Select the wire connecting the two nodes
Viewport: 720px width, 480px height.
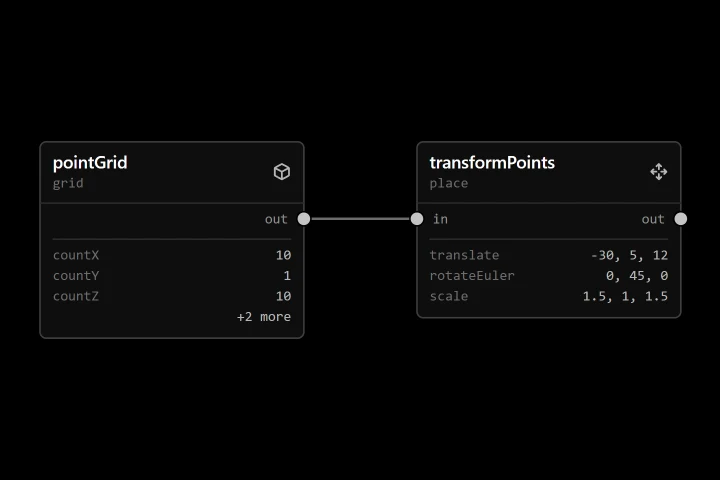360,219
